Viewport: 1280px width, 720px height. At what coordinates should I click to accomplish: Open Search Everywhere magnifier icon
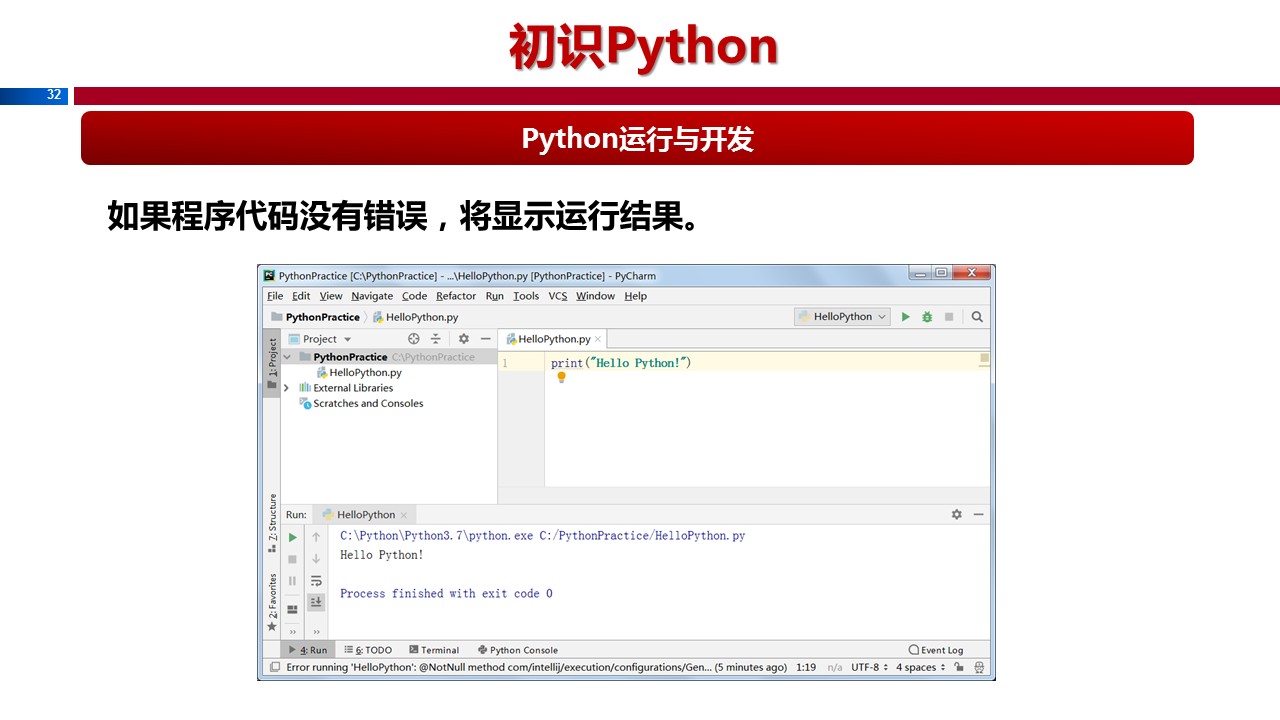pos(977,317)
